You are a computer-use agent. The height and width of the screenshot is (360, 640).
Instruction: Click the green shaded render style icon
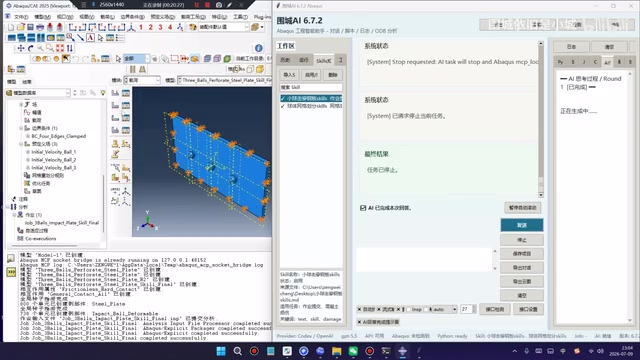click(227, 59)
